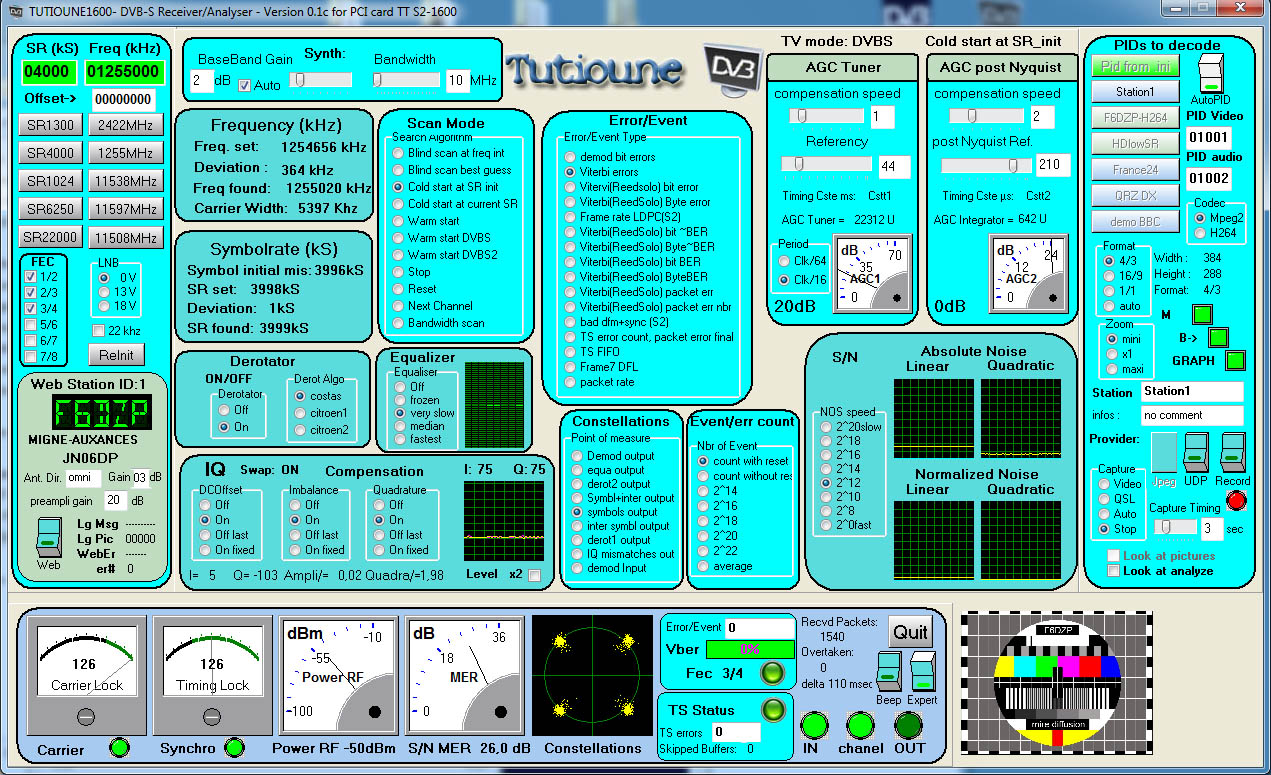Click the 11597MHz frequency preset
This screenshot has height=775, width=1271.
point(125,209)
